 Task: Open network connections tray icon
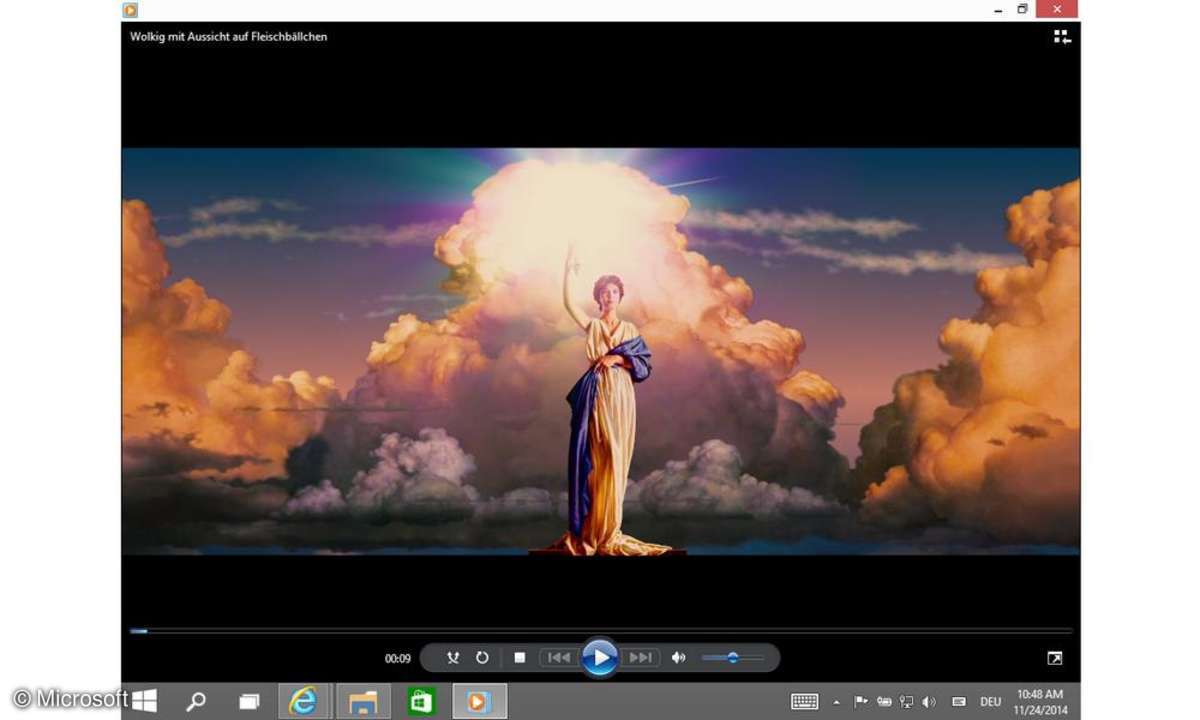[907, 702]
